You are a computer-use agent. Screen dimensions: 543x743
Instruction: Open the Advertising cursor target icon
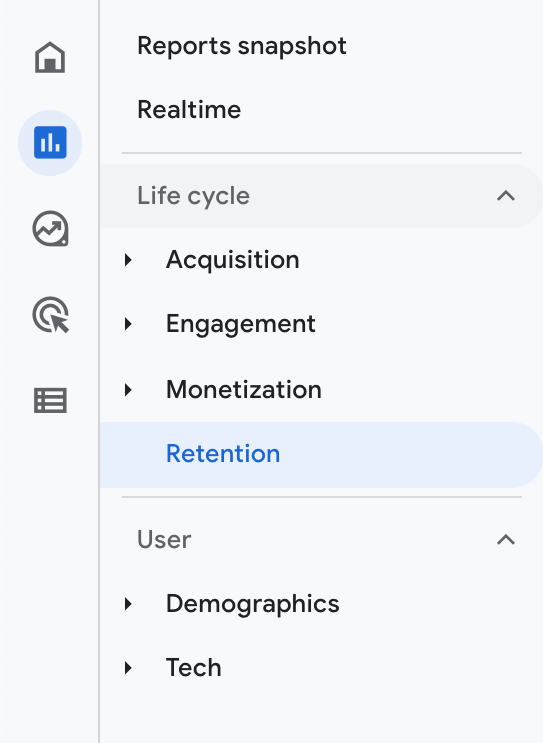(50, 315)
